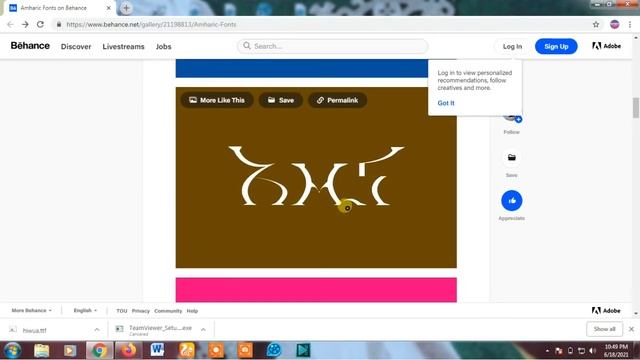
Task: Click the page vertical scrollbar thumb
Action: coord(636,107)
